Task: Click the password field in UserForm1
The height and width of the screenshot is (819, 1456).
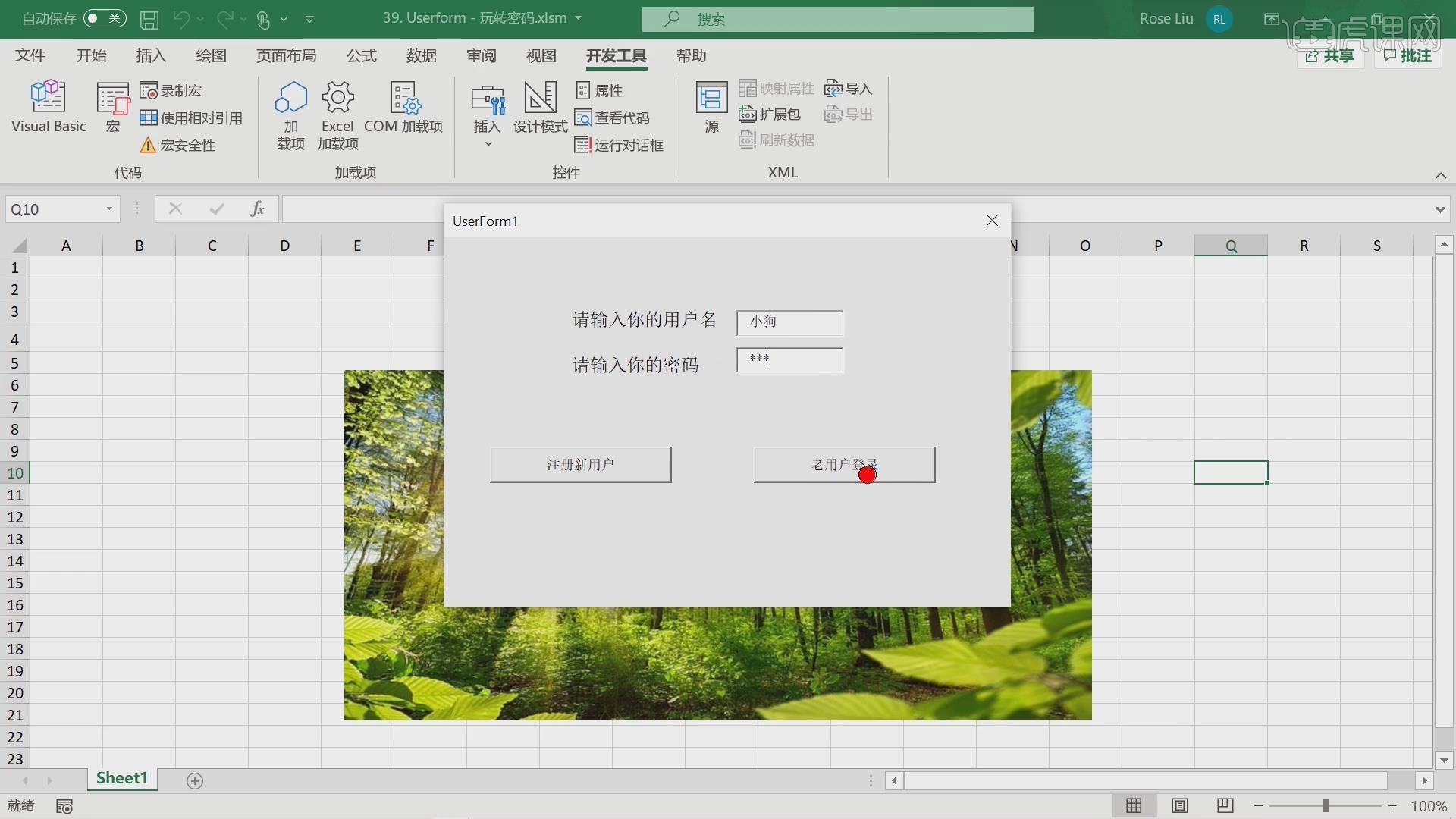Action: [x=789, y=359]
